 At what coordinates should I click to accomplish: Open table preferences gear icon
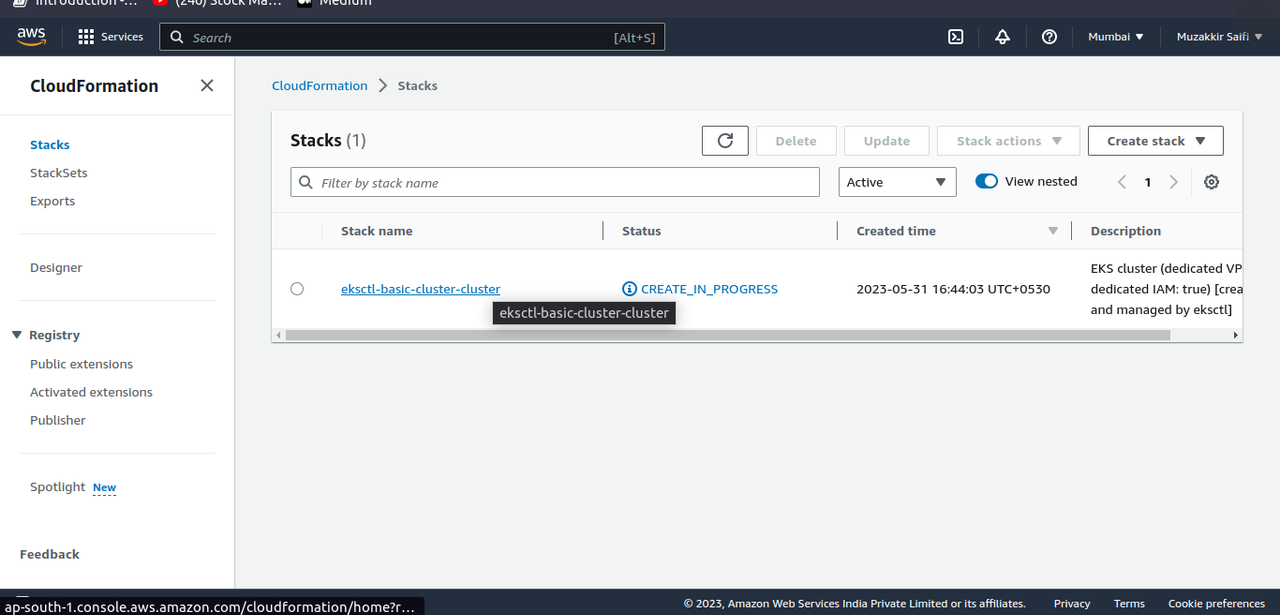(1211, 182)
